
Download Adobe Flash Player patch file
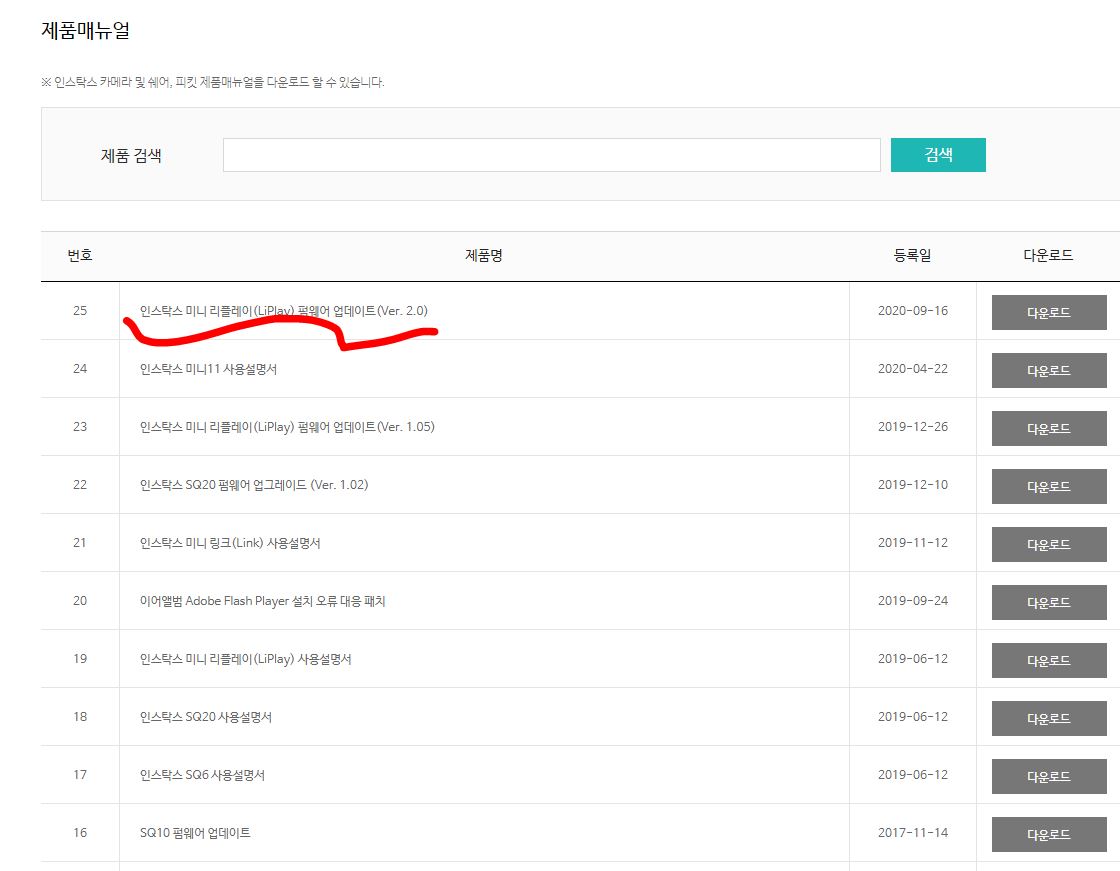(x=1049, y=602)
